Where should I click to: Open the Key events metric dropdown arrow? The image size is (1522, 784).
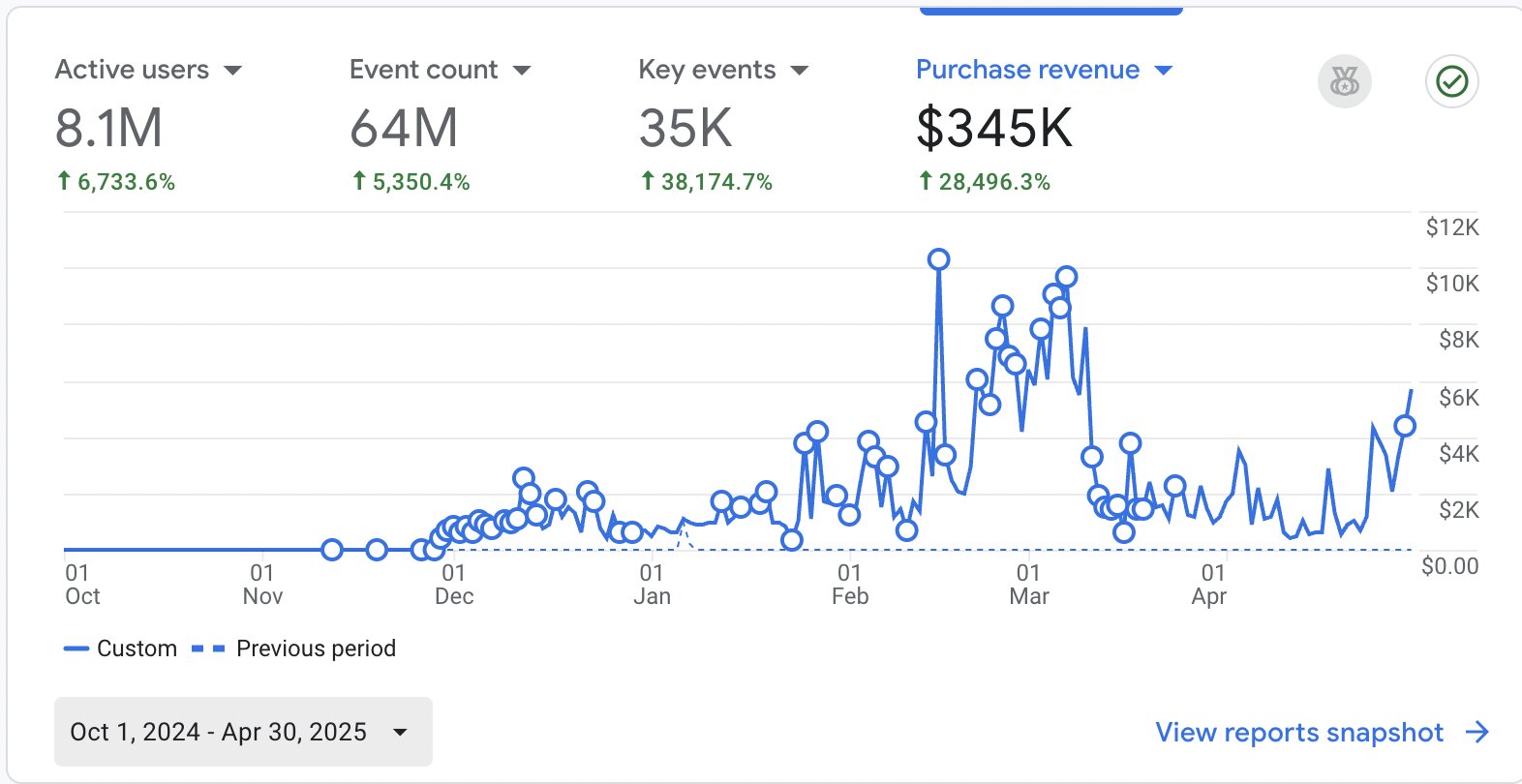click(x=799, y=71)
